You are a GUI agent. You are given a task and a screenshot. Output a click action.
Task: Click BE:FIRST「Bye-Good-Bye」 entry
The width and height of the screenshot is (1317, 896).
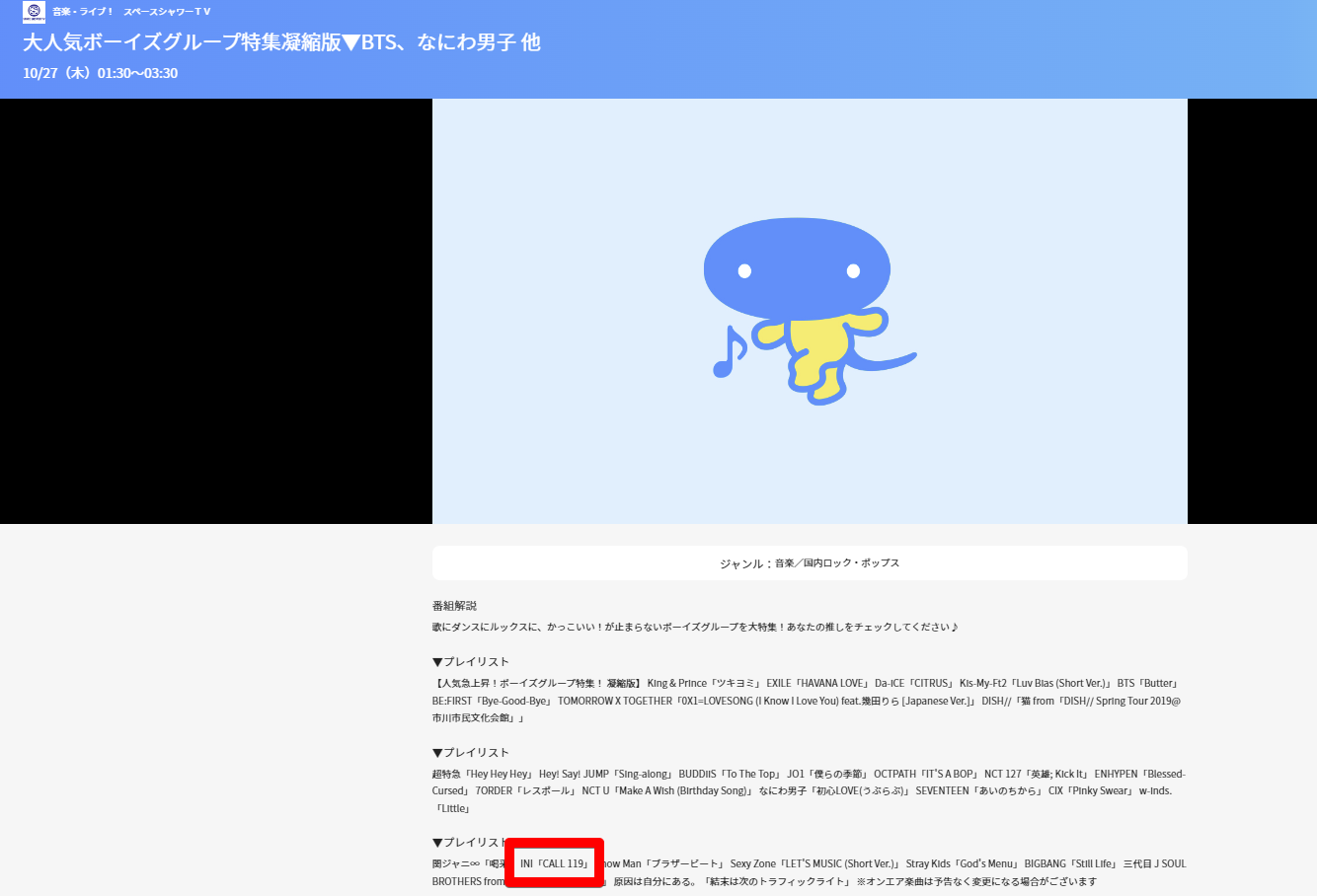[x=492, y=702]
